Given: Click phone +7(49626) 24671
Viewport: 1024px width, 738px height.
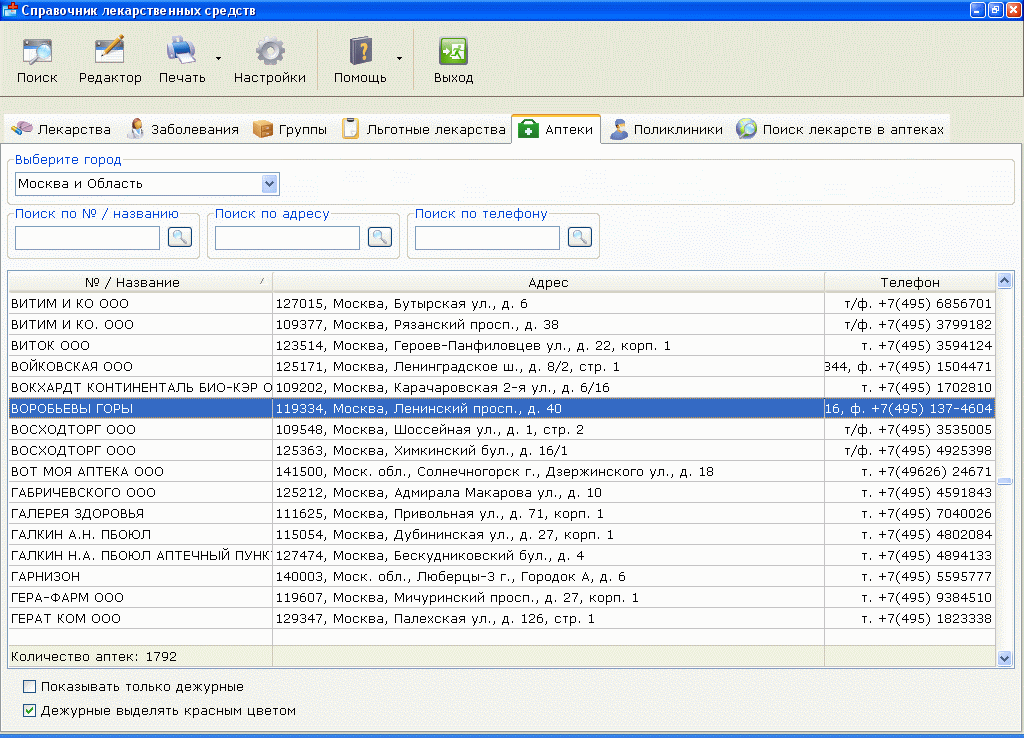Looking at the screenshot, I should tap(935, 472).
